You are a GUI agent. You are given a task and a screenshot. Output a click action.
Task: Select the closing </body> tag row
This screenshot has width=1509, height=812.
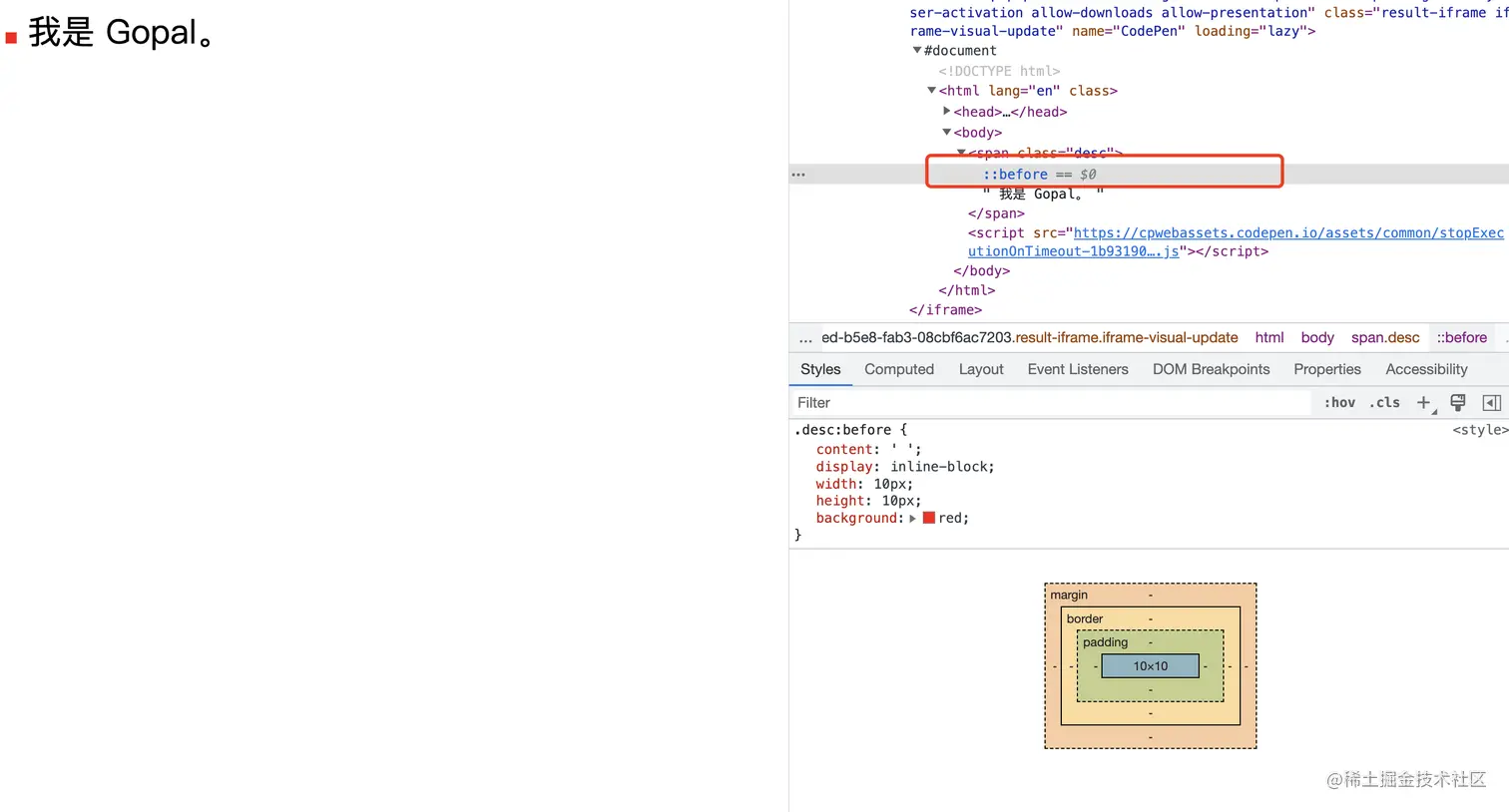pyautogui.click(x=982, y=271)
